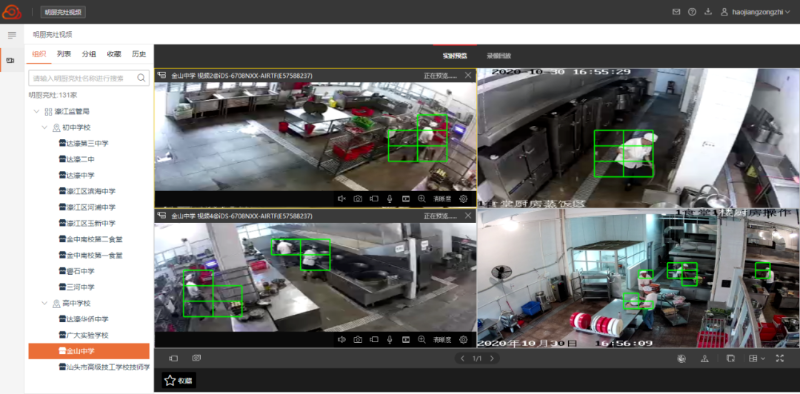Open the window layout grid dropdown
The image size is (800, 394).
[x=757, y=358]
